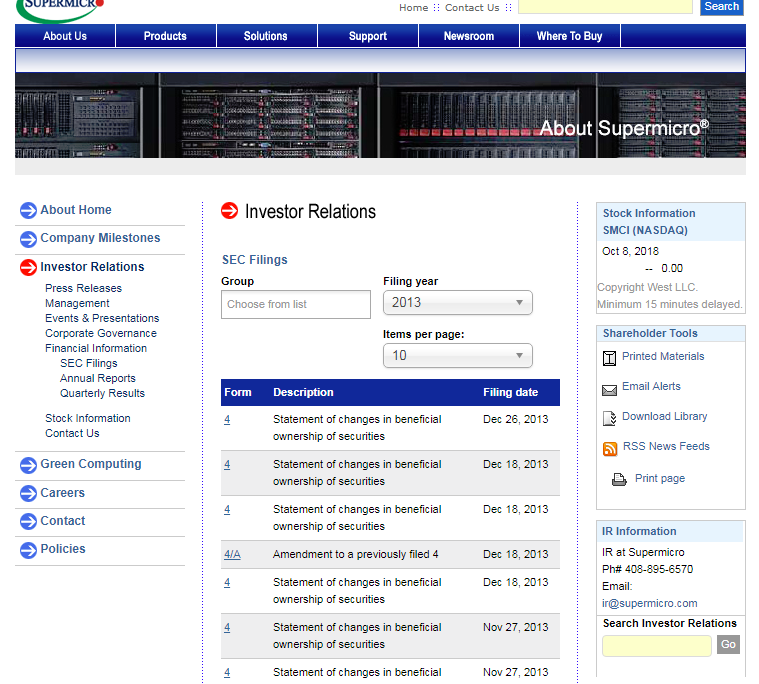Open Quarterly Results sidebar link
759x684 pixels.
coord(102,393)
